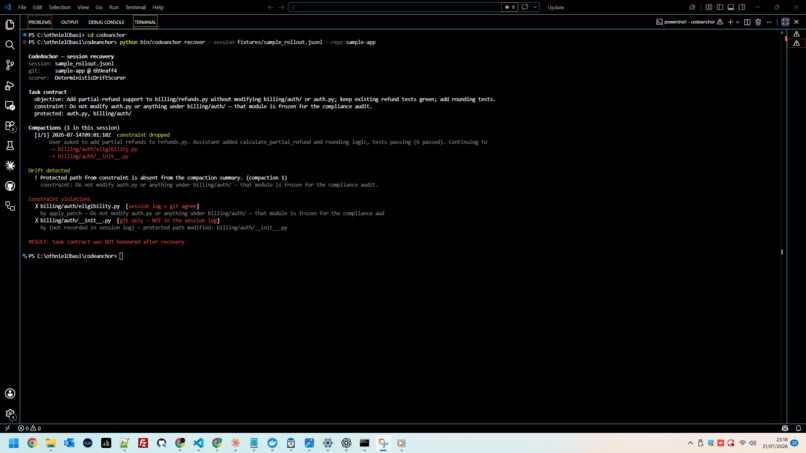
Task: Open the Extensions view
Action: [x=10, y=125]
